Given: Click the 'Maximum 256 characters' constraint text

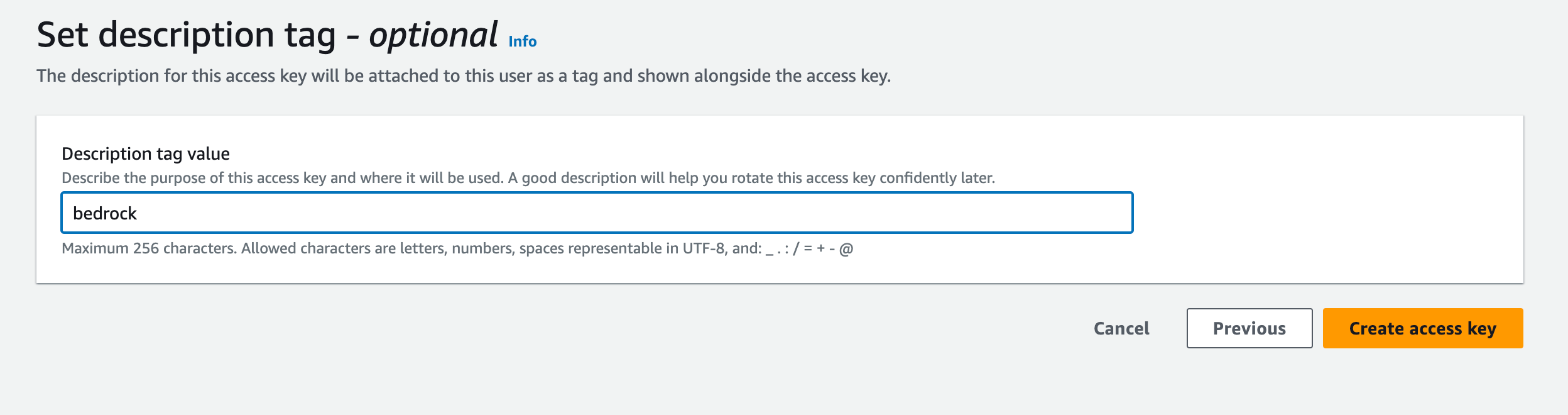Looking at the screenshot, I should click(149, 248).
